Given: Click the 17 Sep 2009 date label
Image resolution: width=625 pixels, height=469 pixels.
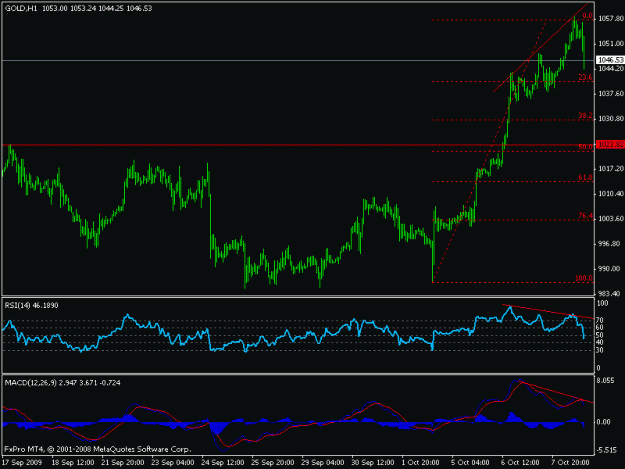Looking at the screenshot, I should [22, 463].
